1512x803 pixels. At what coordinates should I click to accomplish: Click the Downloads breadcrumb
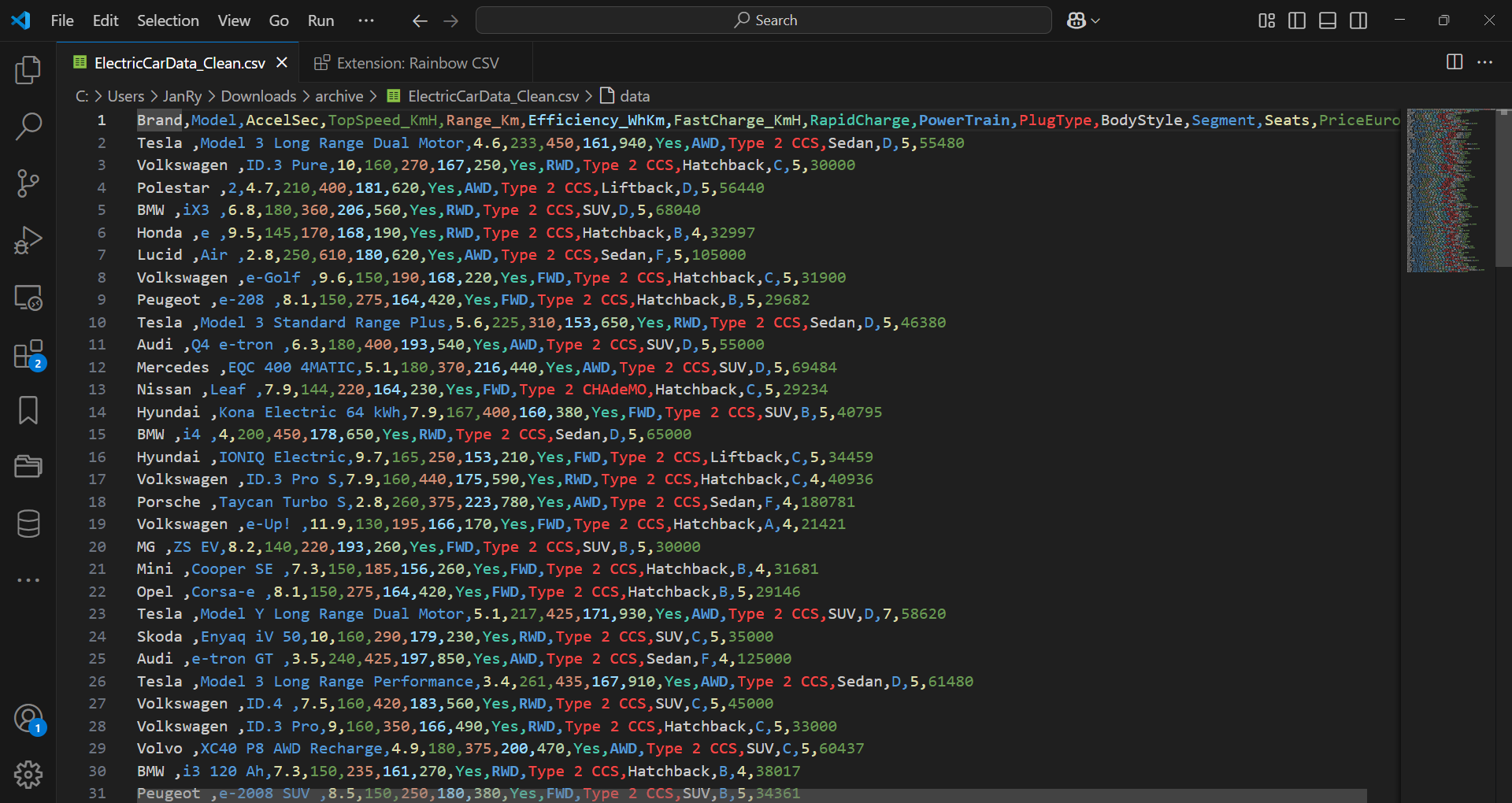point(258,96)
